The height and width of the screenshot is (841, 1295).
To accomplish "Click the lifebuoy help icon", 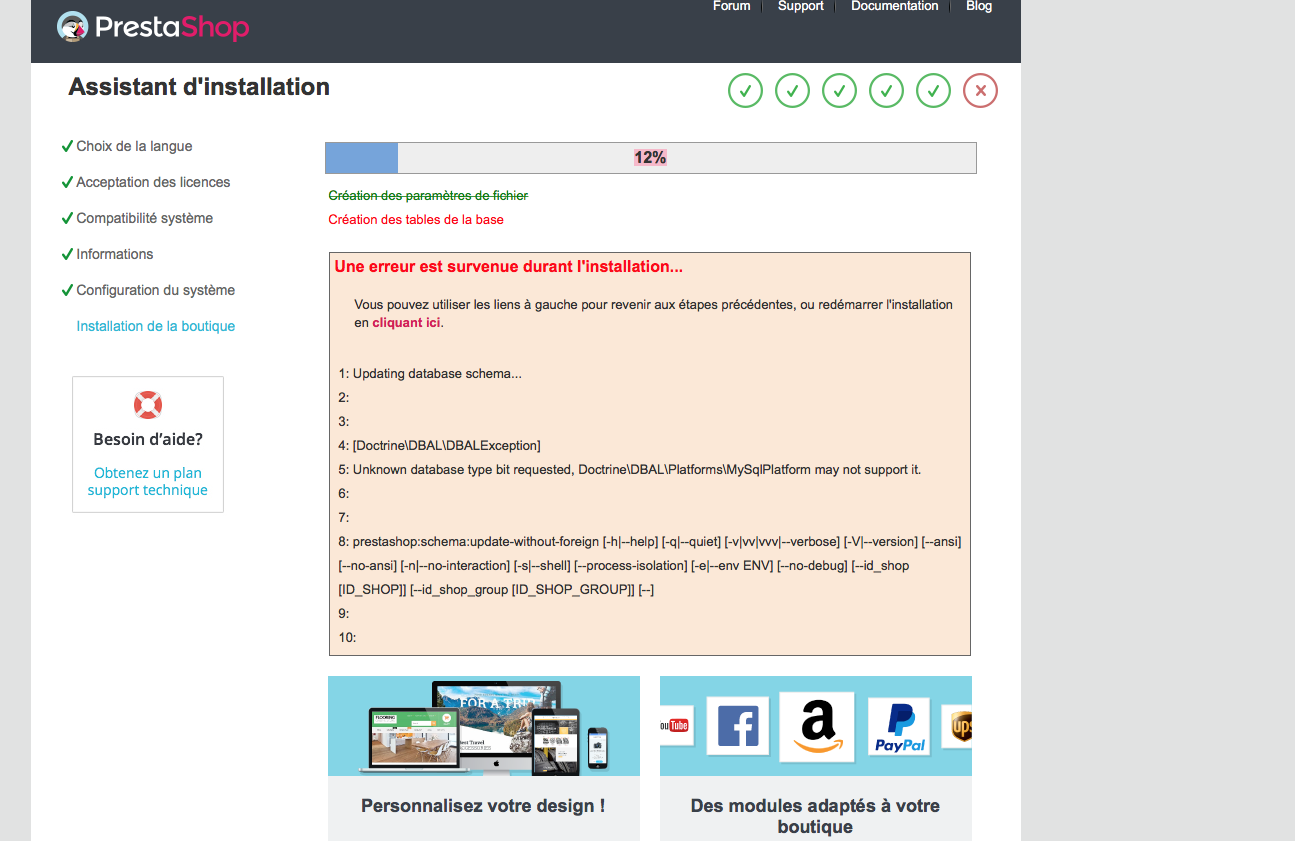I will coord(148,405).
